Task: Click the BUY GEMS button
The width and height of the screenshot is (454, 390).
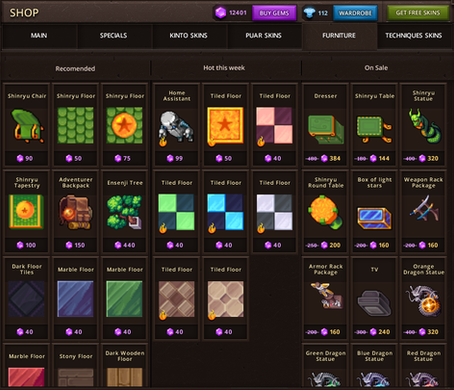Action: pyautogui.click(x=274, y=13)
